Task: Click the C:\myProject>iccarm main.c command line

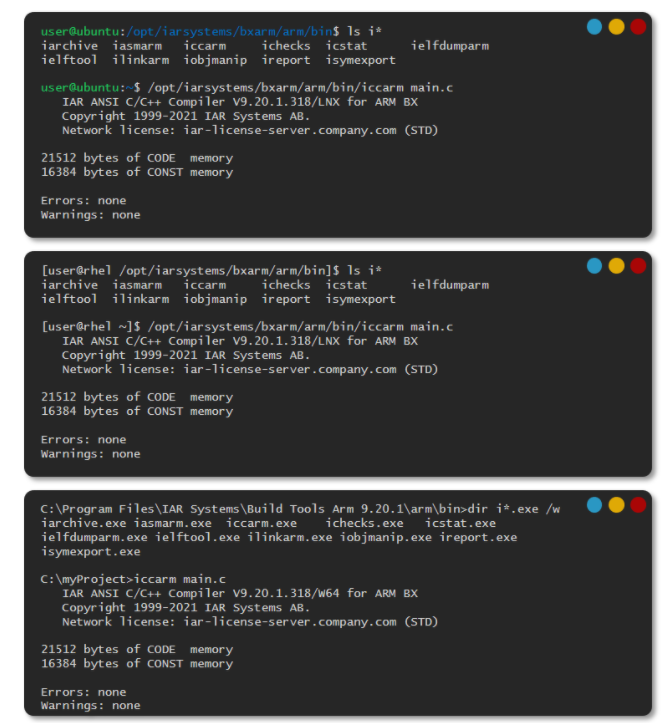Action: [133, 579]
